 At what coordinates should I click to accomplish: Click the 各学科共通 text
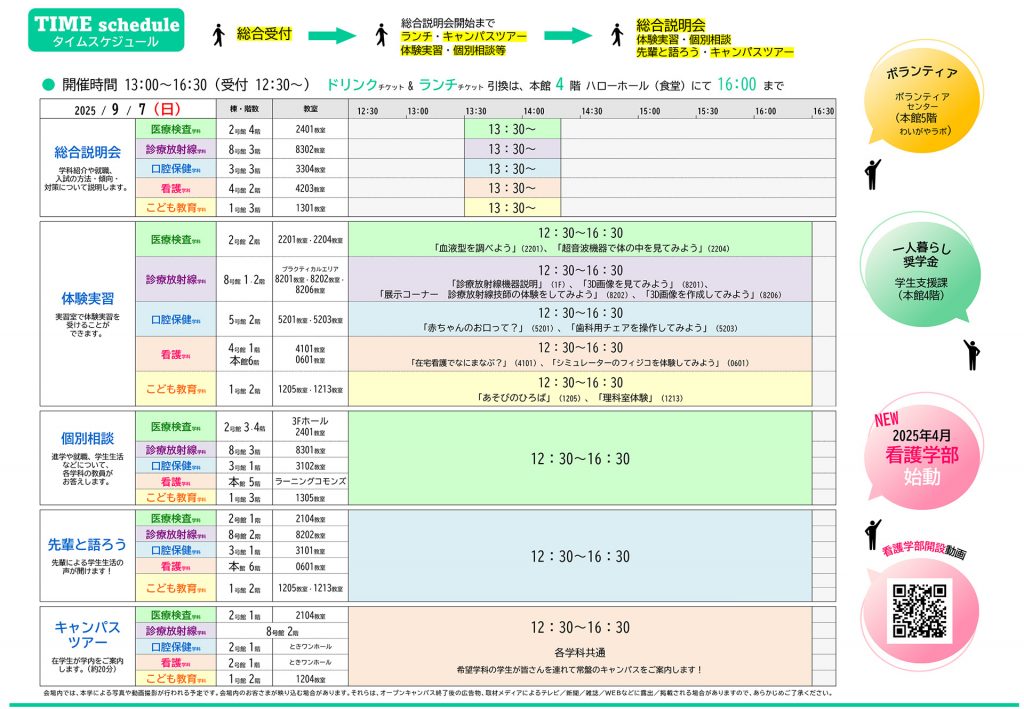point(580,652)
